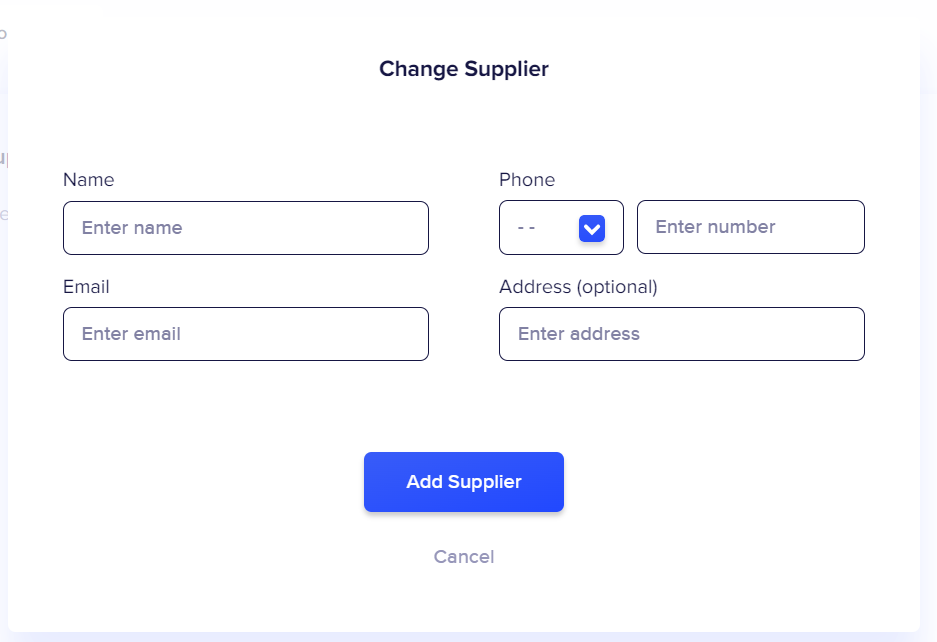The image size is (937, 642).
Task: Click the "Enter number" placeholder text
Action: pyautogui.click(x=715, y=227)
